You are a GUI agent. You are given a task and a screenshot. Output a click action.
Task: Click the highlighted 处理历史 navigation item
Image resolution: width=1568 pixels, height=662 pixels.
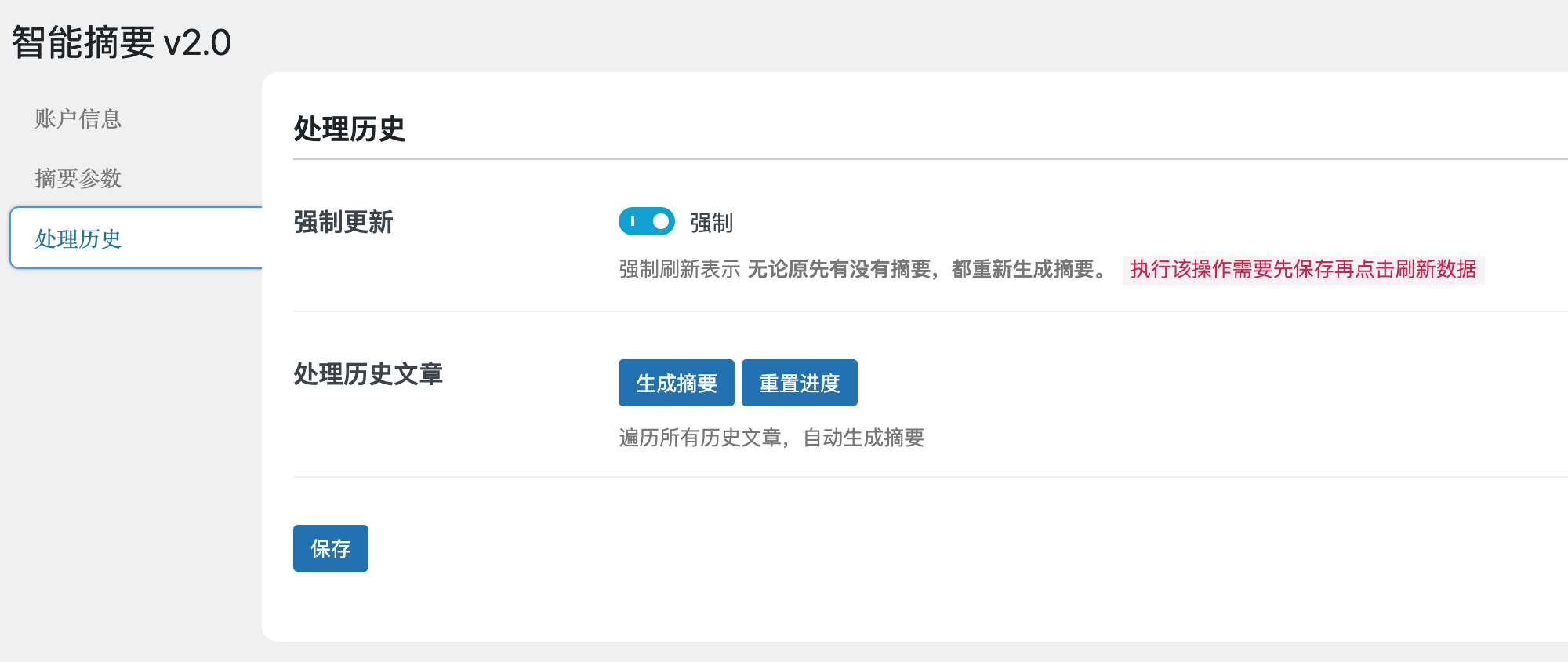point(78,238)
